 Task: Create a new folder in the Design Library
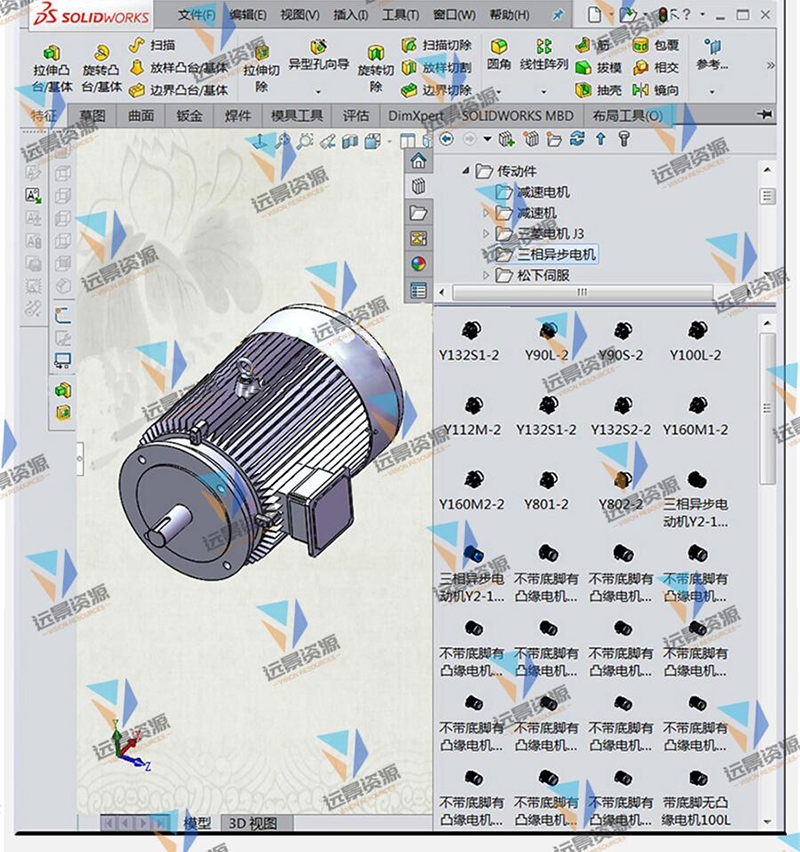coord(554,139)
